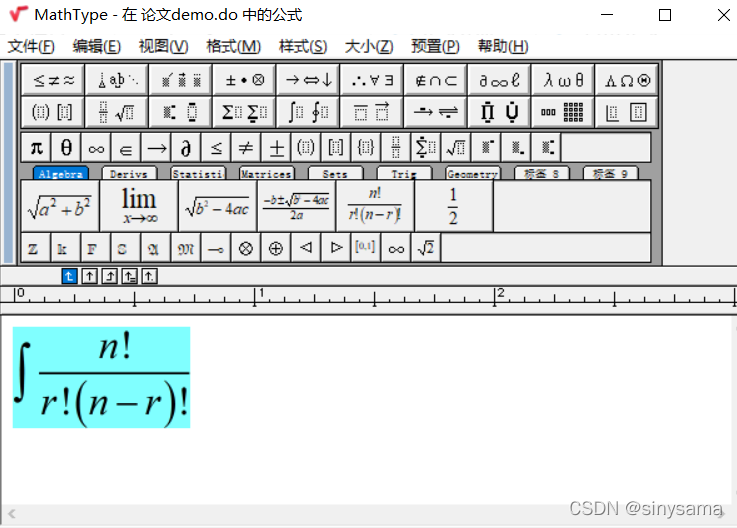Open the 格式(M) menu
The image size is (737, 528).
pyautogui.click(x=234, y=46)
